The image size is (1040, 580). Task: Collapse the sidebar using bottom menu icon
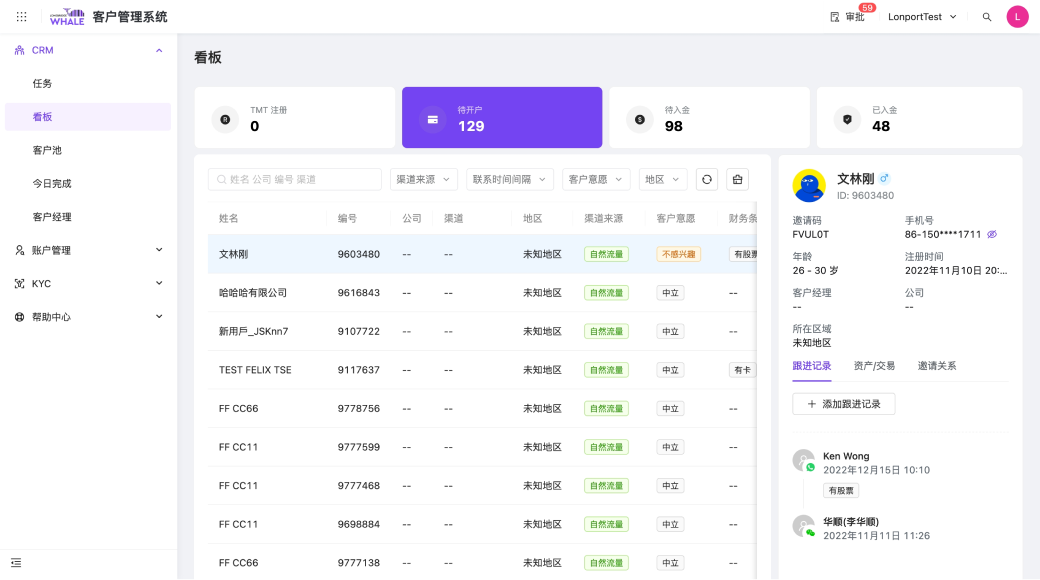16,563
